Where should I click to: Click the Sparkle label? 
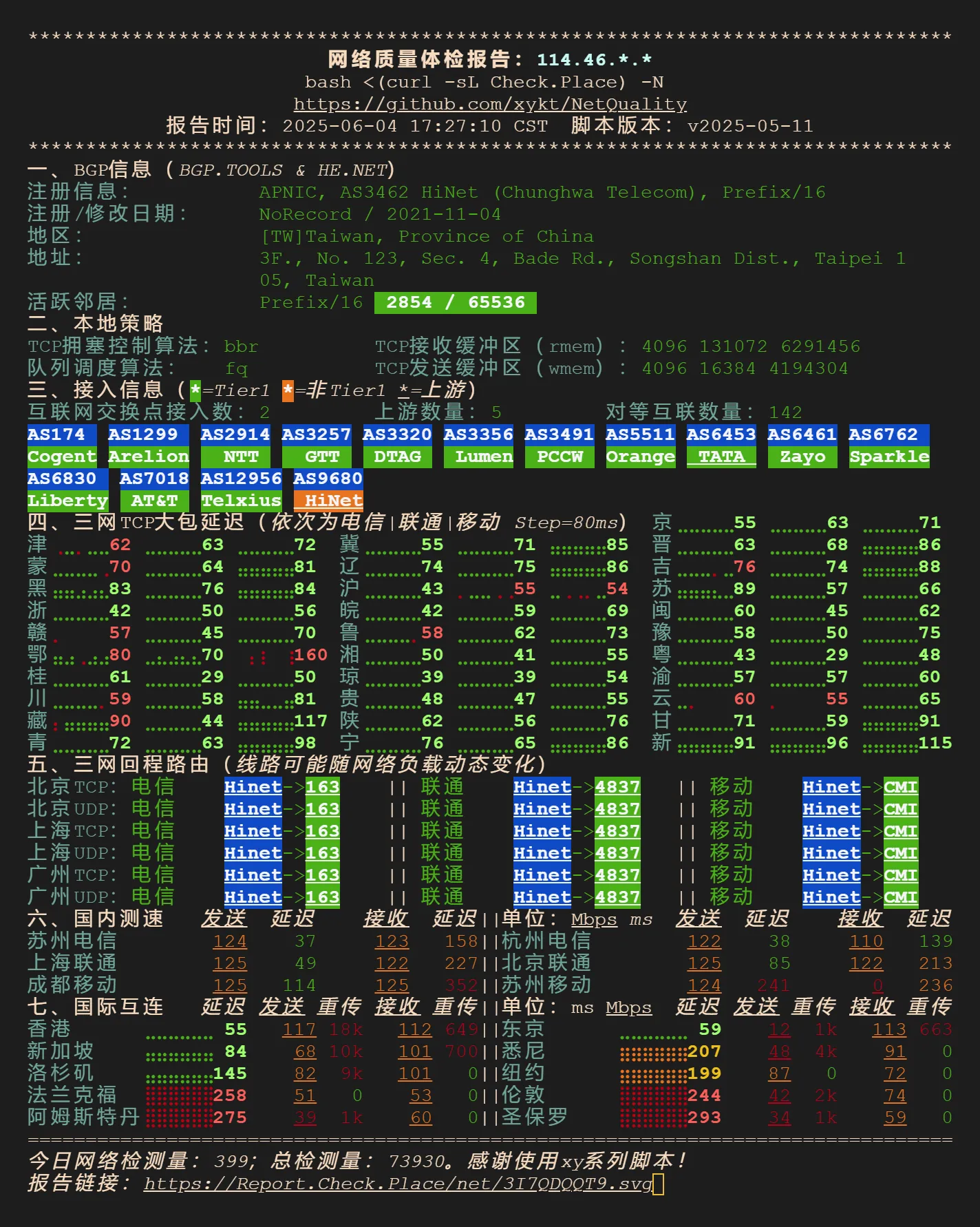pyautogui.click(x=889, y=457)
